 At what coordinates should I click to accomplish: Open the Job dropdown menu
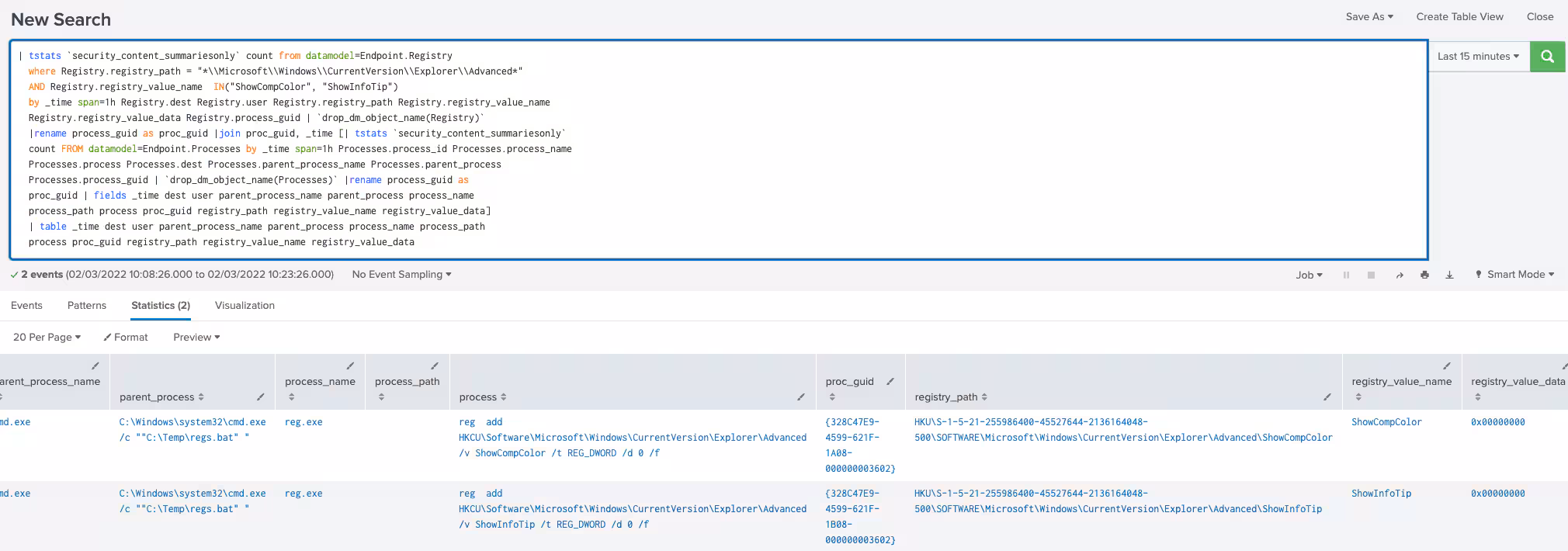coord(1309,275)
